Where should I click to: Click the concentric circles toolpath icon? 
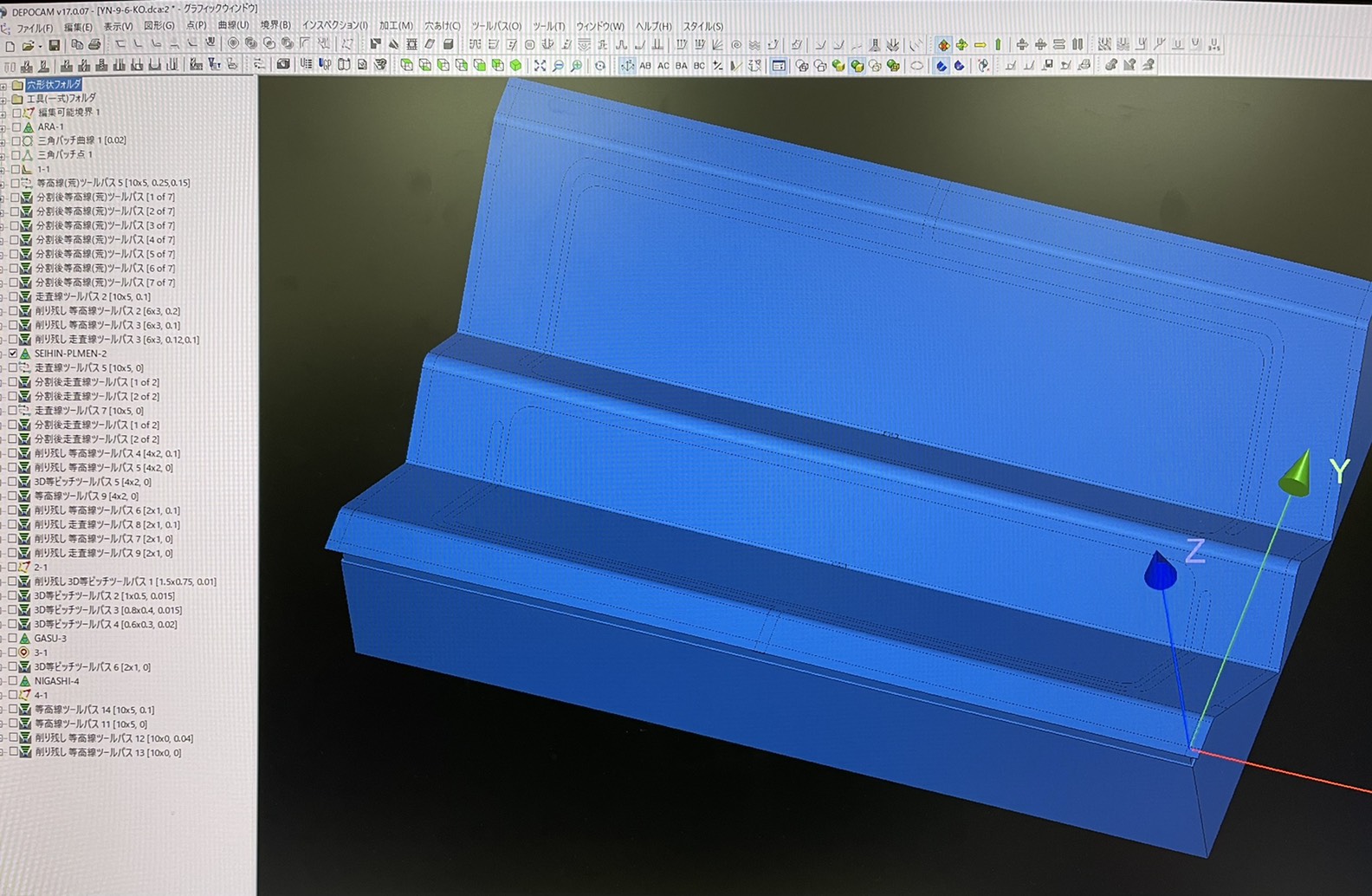(233, 43)
